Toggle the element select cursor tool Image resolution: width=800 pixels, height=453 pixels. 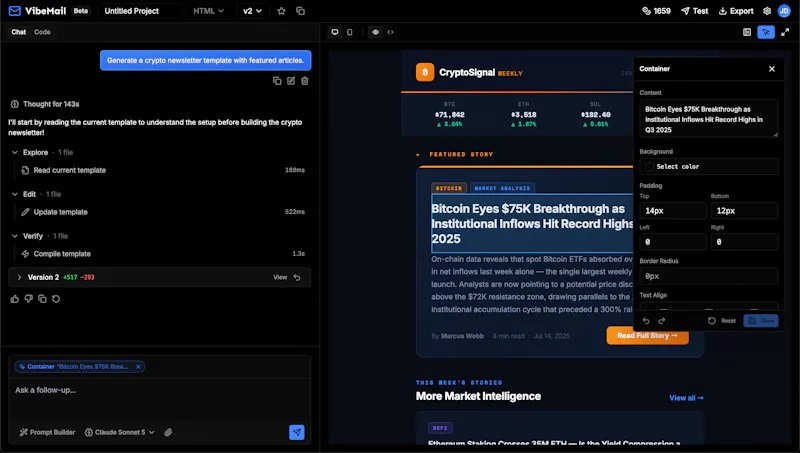[x=766, y=32]
